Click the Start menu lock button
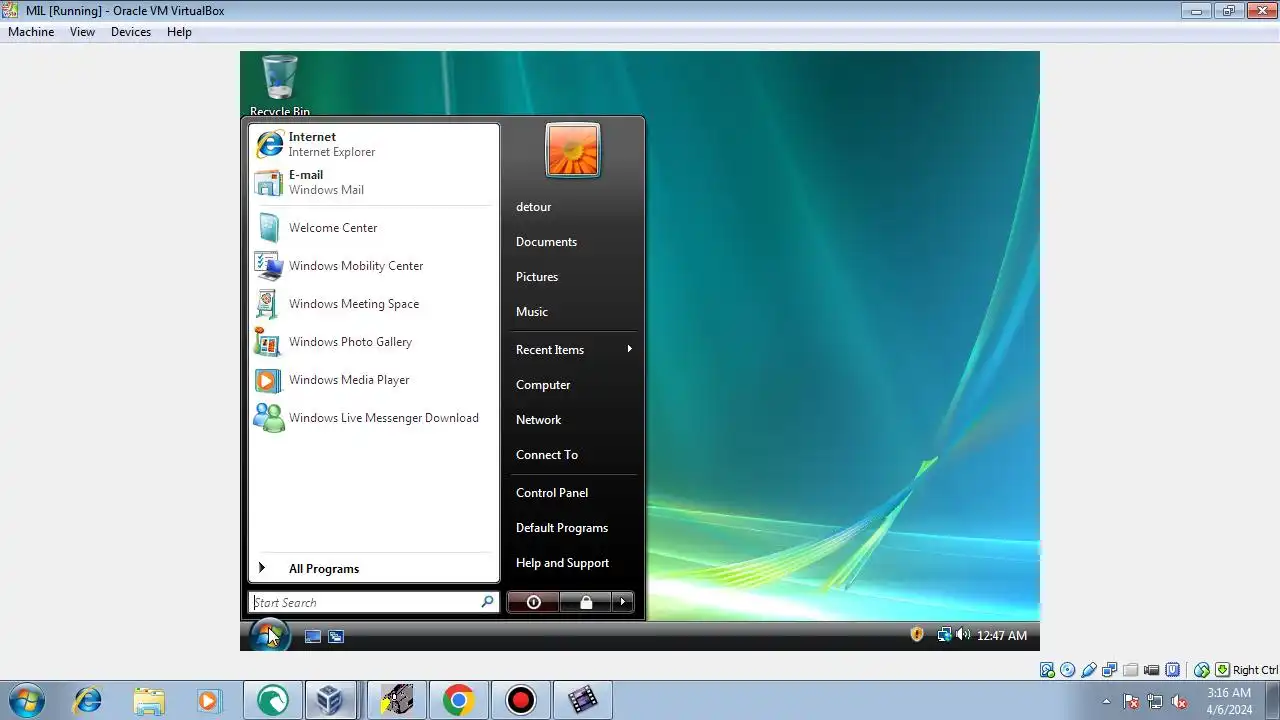 pos(586,602)
